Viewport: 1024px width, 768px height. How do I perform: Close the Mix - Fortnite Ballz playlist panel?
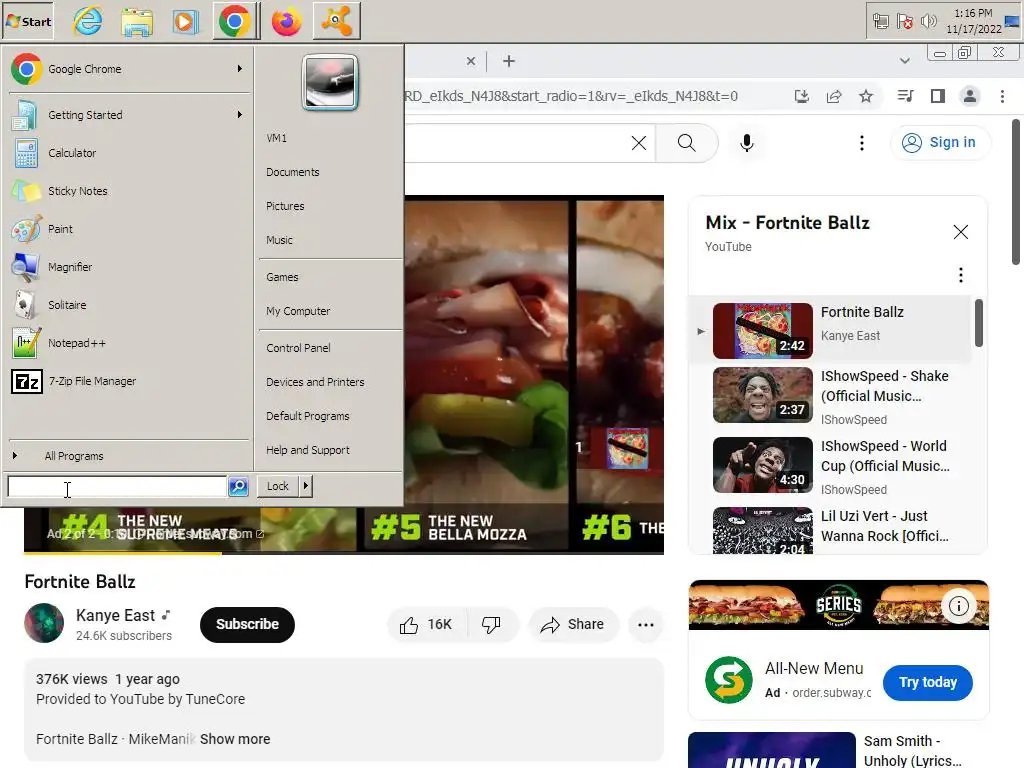[961, 232]
